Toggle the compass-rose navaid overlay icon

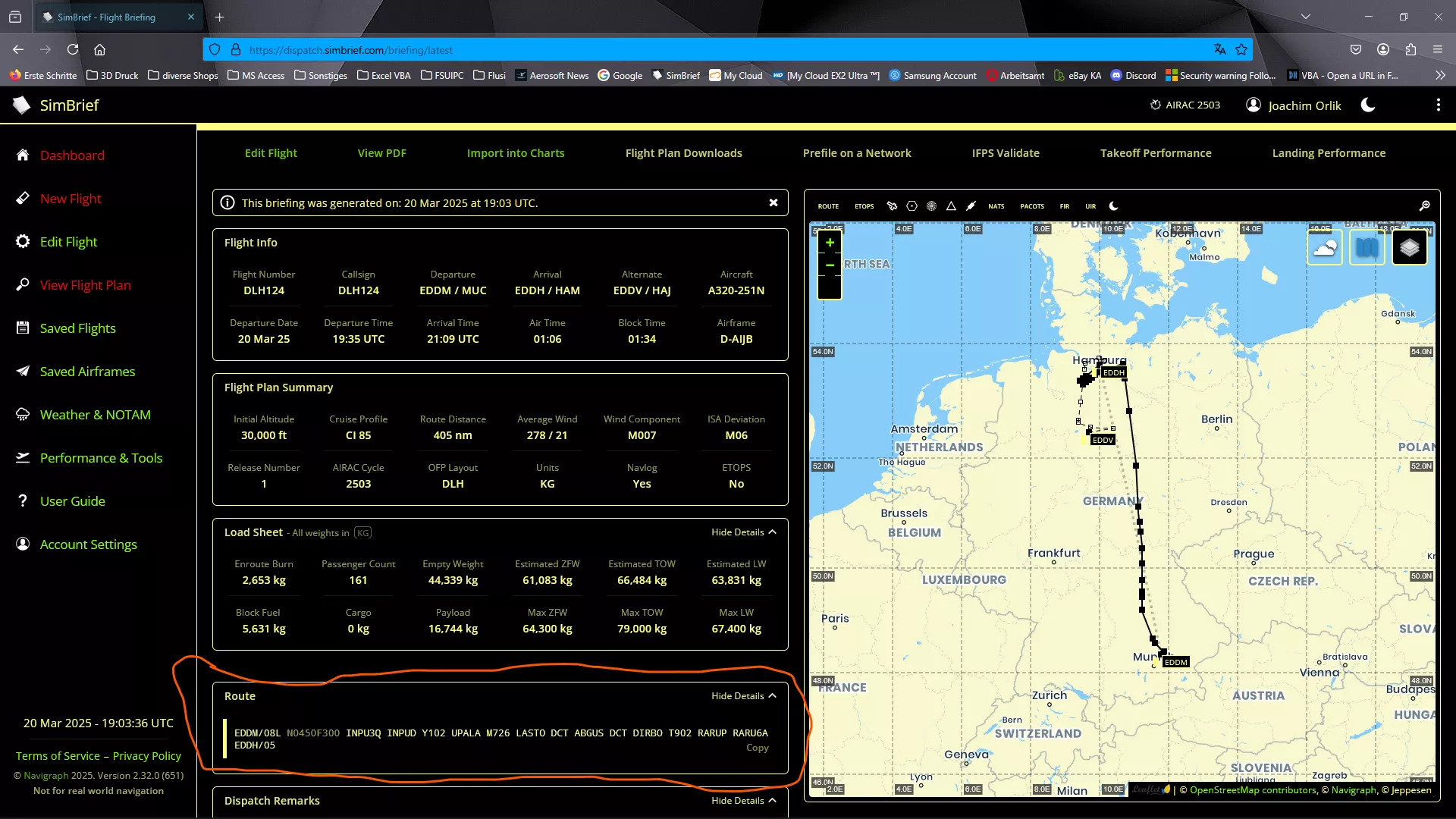coord(931,206)
